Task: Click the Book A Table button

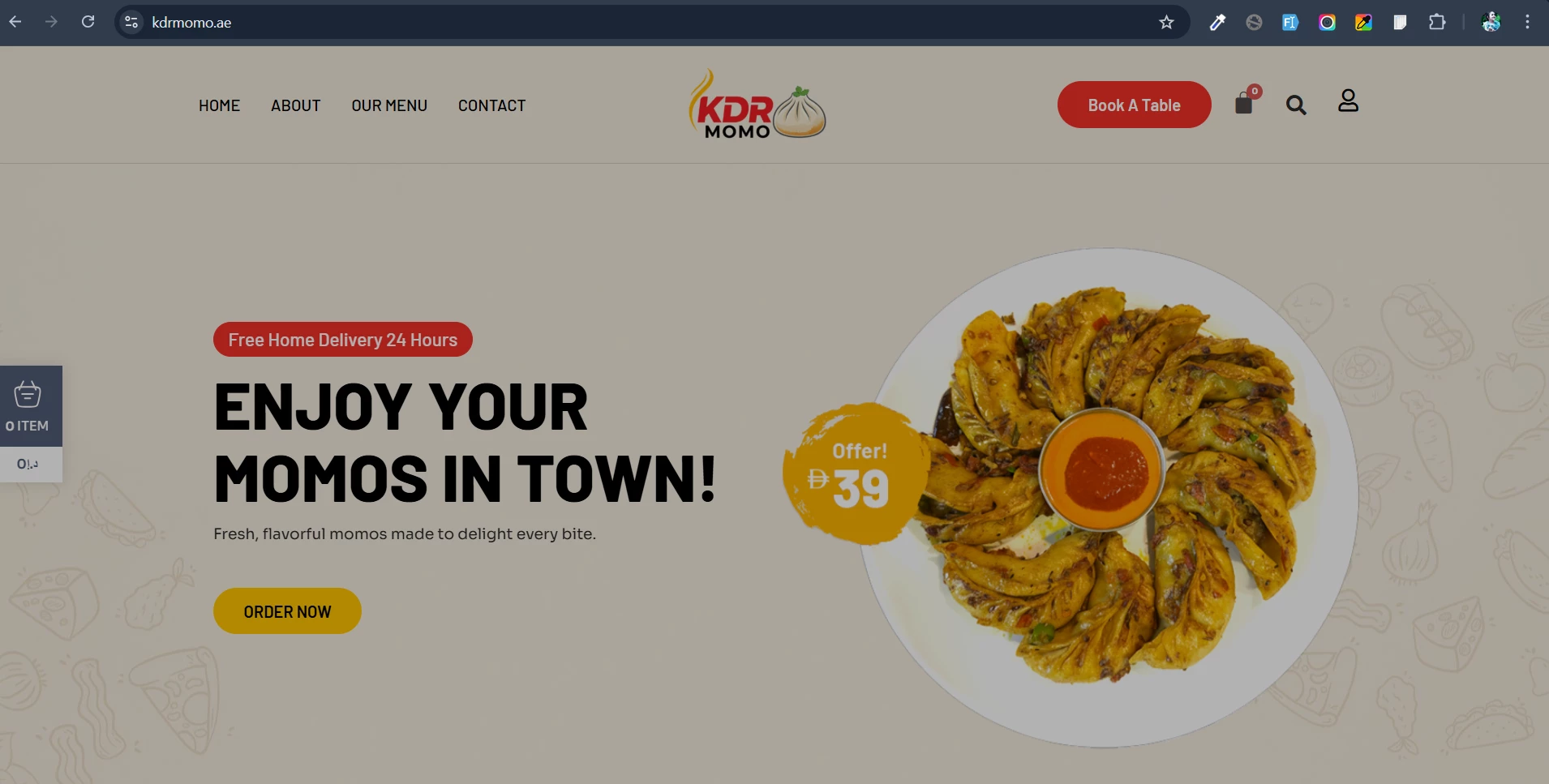Action: point(1134,105)
